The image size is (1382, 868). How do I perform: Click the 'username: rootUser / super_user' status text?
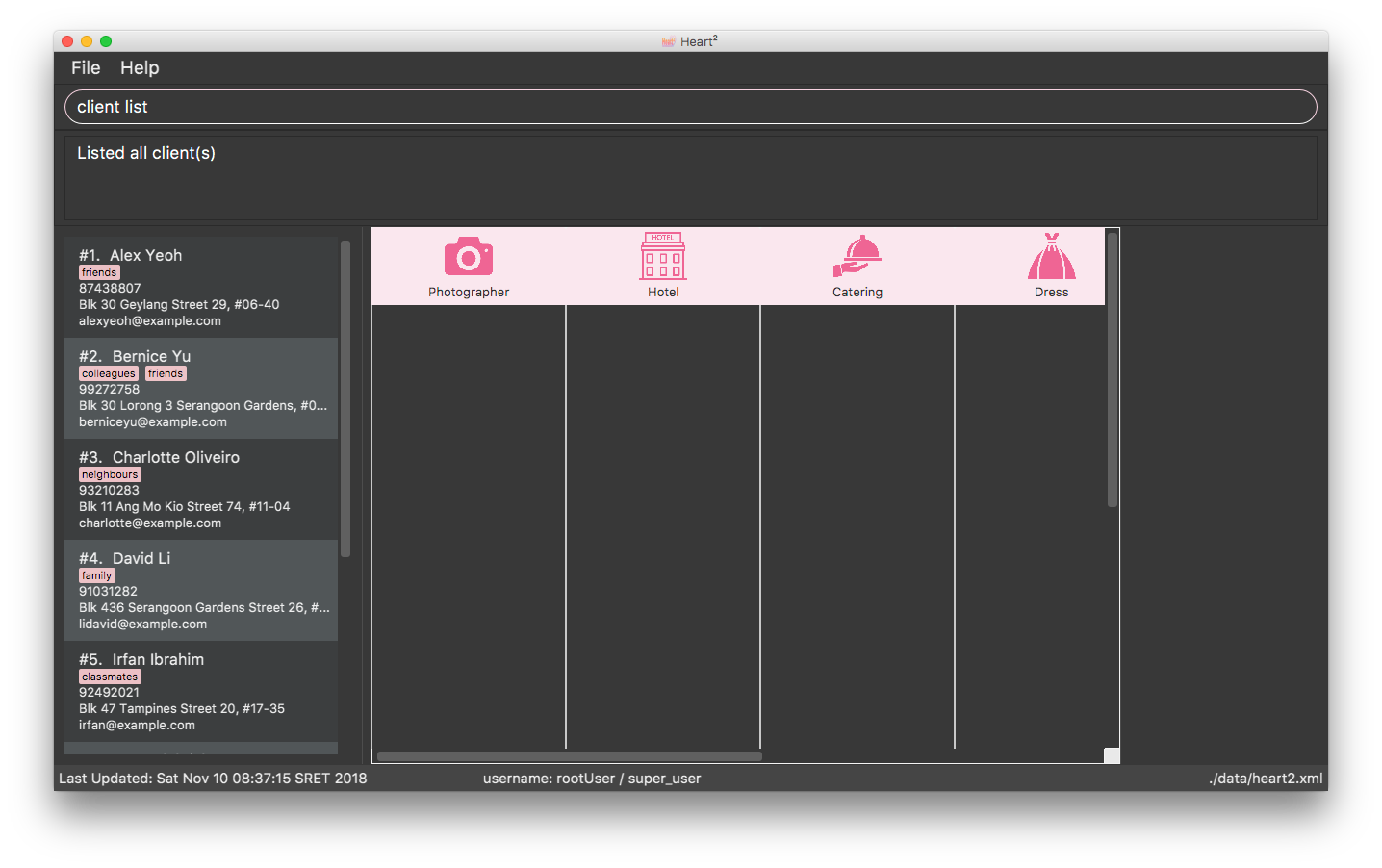click(592, 779)
